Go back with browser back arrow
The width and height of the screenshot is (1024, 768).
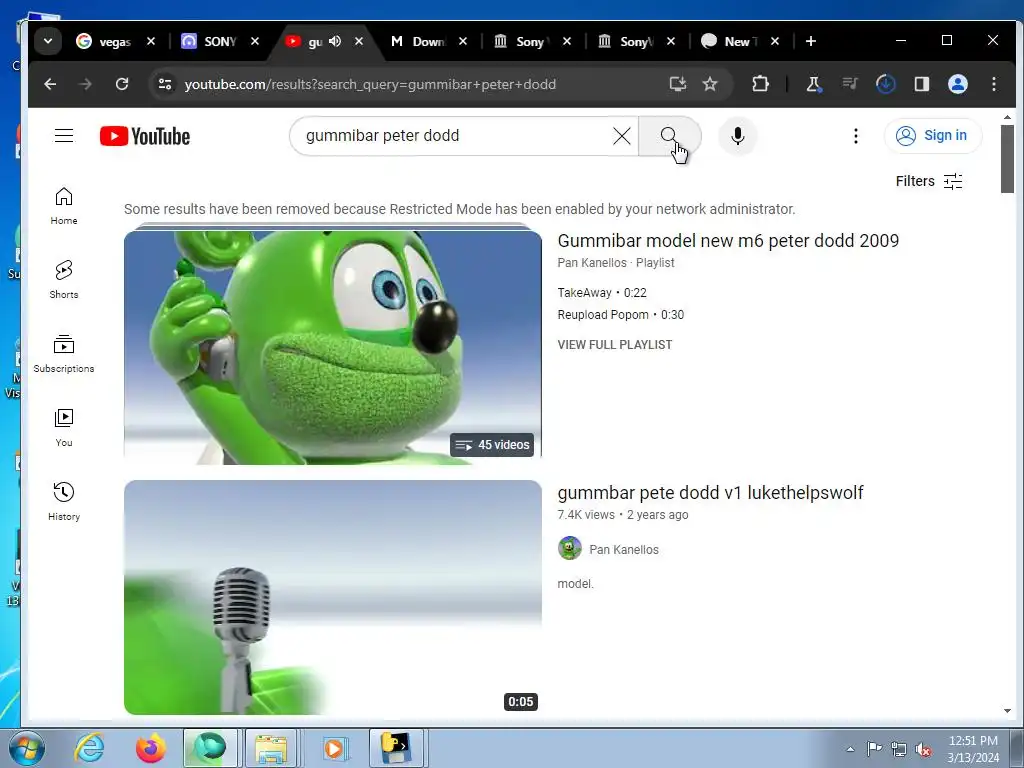coord(50,84)
